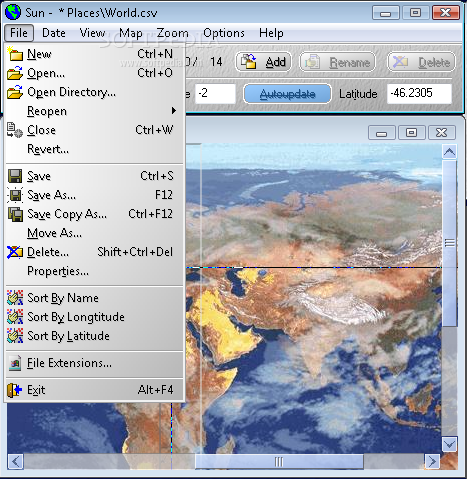Click the File Extensions icon
Viewport: 467px width, 479px height.
pos(15,363)
